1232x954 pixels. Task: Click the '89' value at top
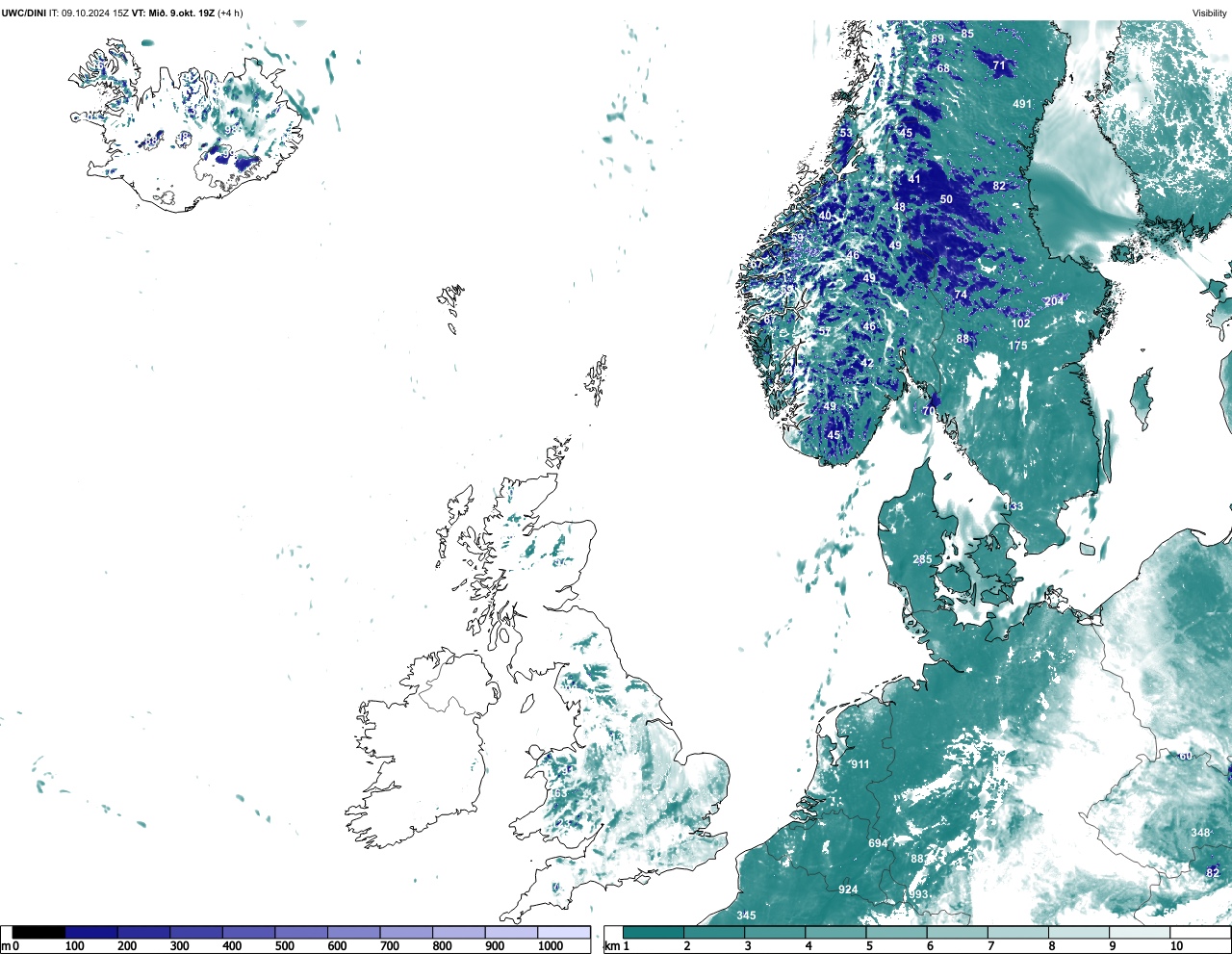pyautogui.click(x=937, y=39)
